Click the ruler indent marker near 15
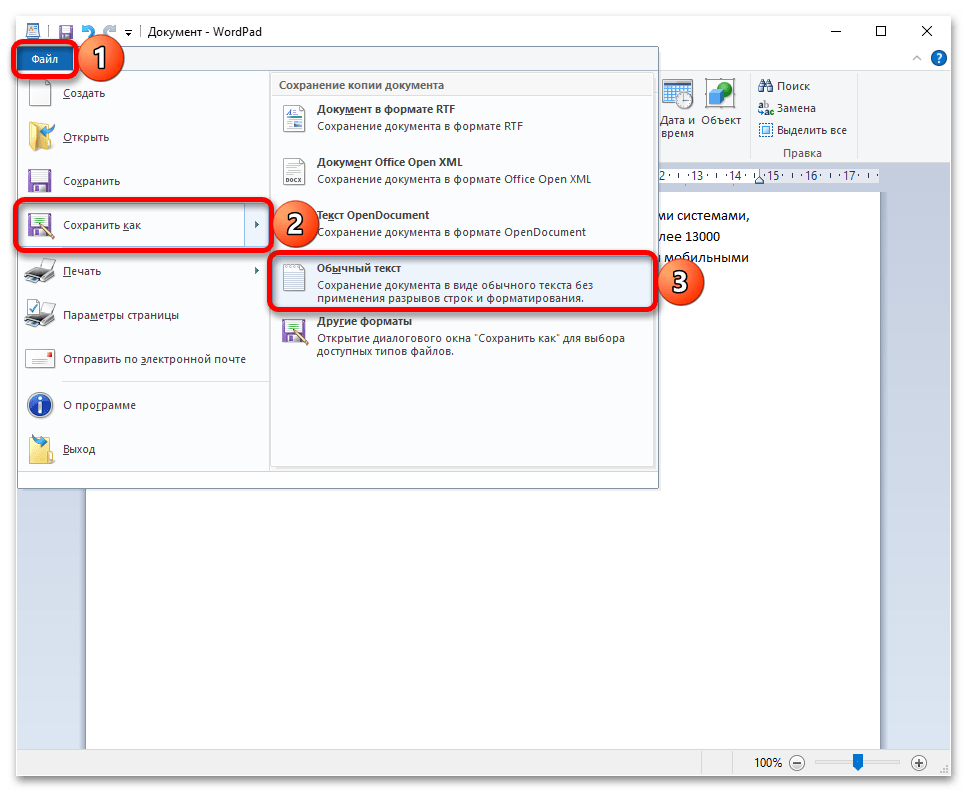The image size is (967, 792). pyautogui.click(x=760, y=177)
